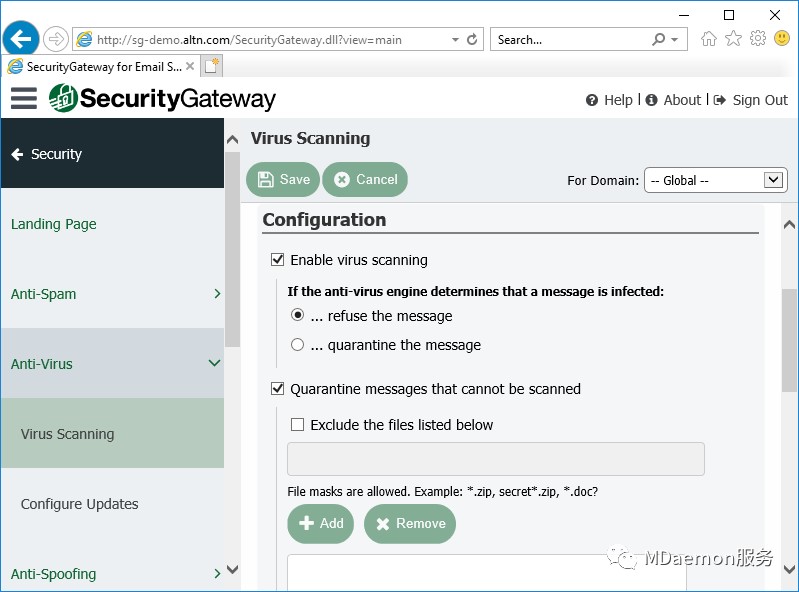Open Favorites star icon
799x592 pixels.
733,38
